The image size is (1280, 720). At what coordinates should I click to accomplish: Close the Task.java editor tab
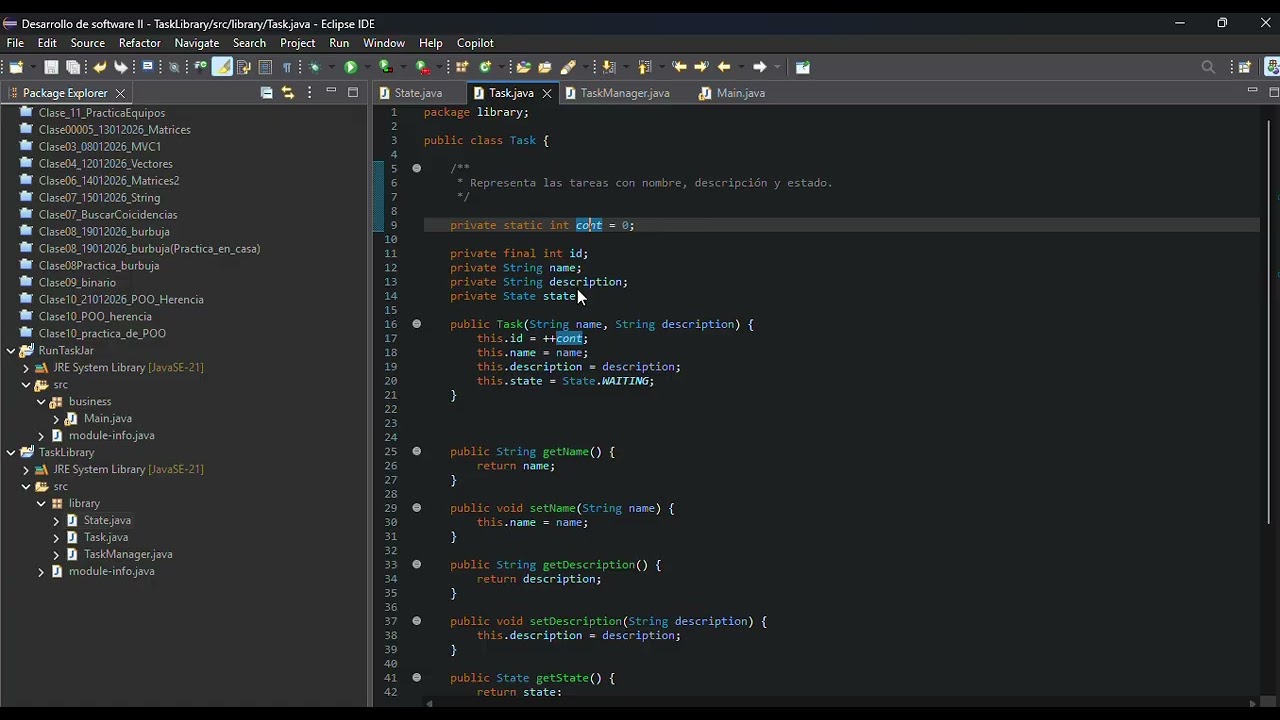(547, 93)
